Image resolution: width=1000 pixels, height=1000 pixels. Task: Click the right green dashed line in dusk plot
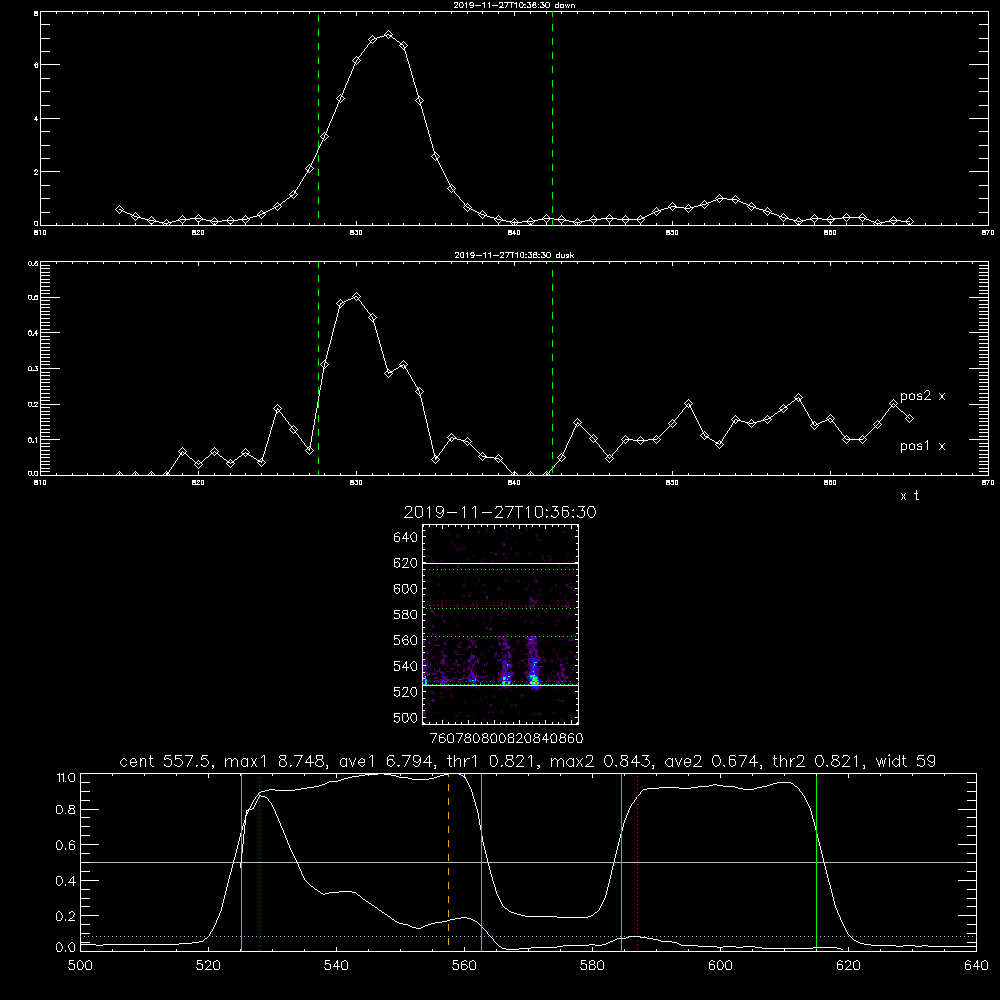click(552, 368)
